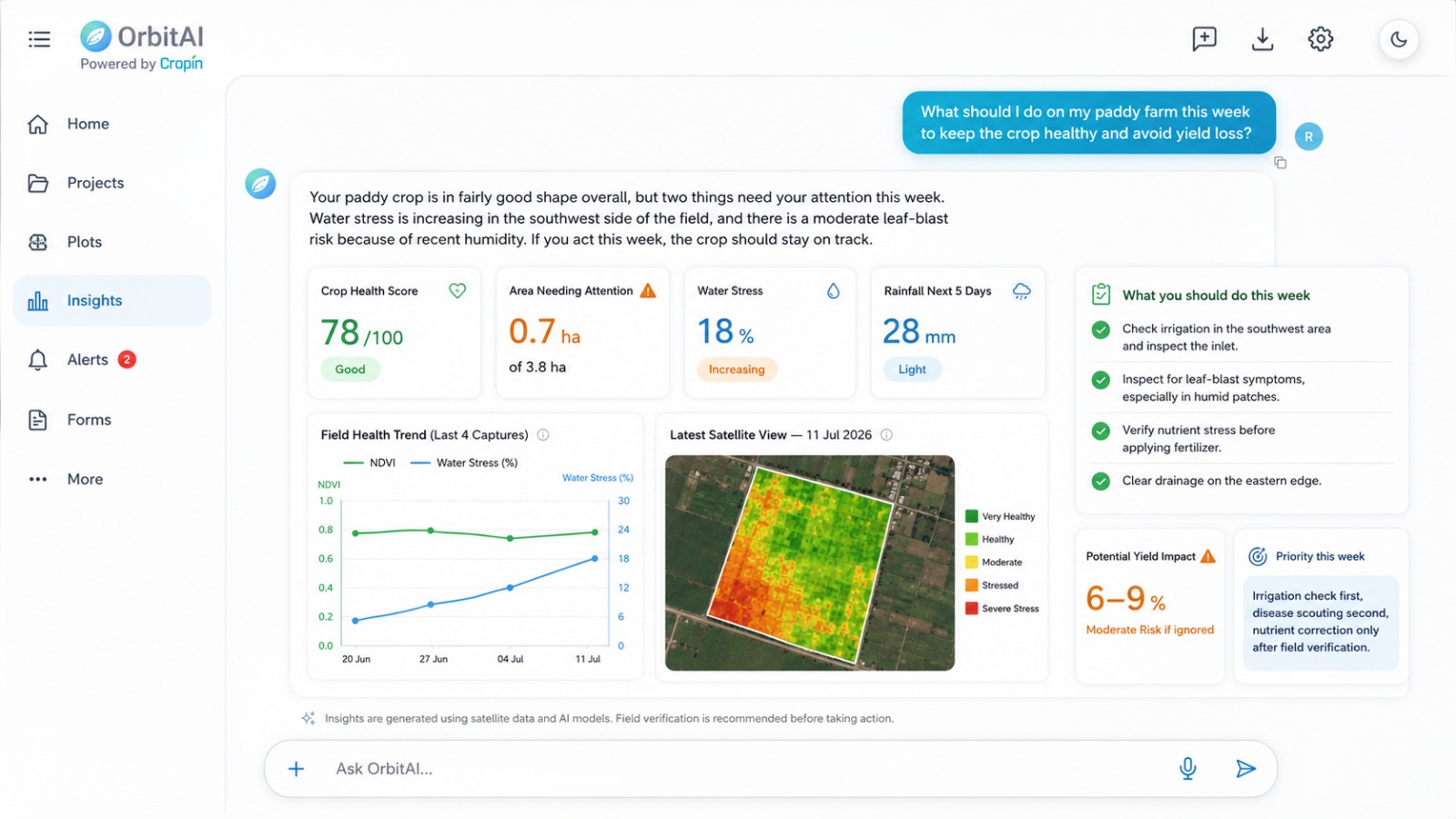
Task: Click the download icon in header
Action: (1262, 39)
